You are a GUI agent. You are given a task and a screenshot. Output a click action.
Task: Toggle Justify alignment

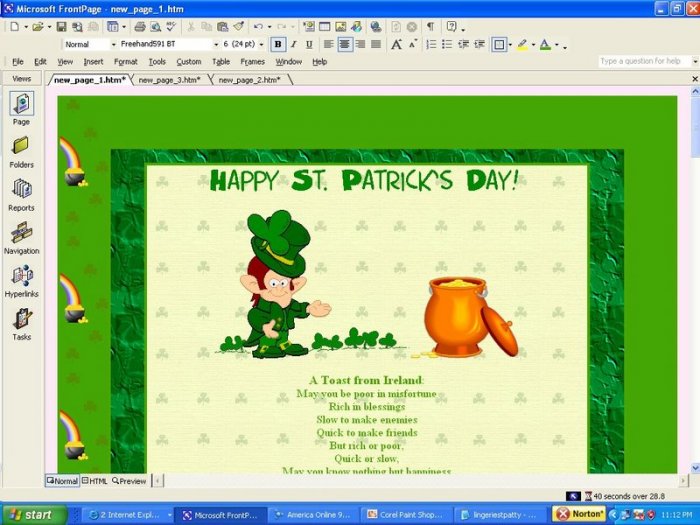tap(376, 44)
